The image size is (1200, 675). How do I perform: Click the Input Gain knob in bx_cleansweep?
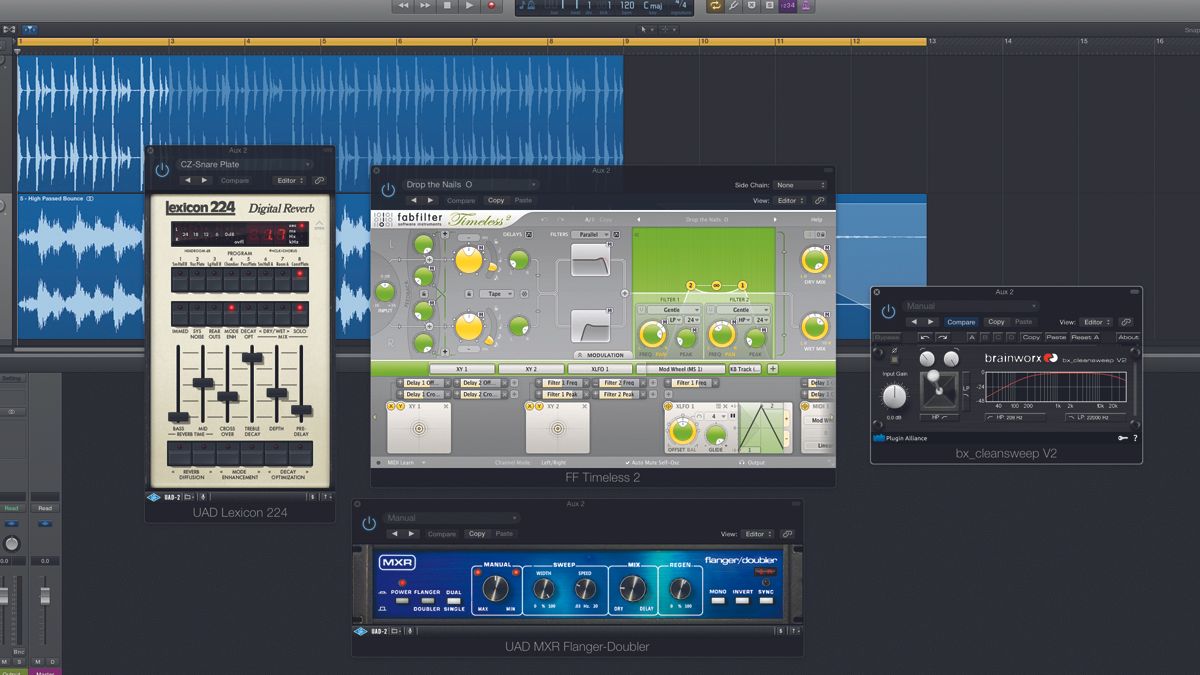[x=894, y=396]
